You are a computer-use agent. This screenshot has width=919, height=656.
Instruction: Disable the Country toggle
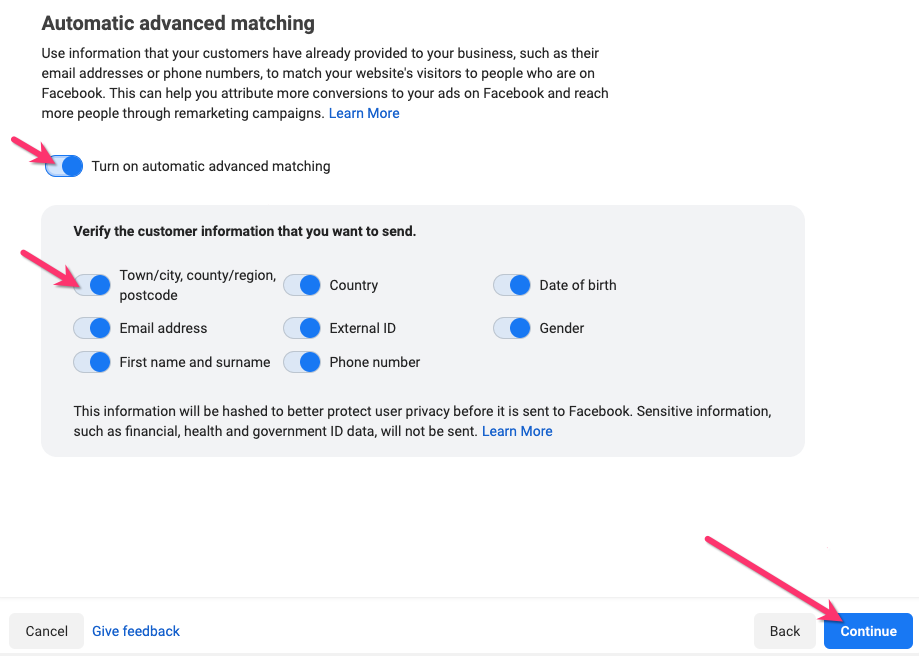pos(302,285)
